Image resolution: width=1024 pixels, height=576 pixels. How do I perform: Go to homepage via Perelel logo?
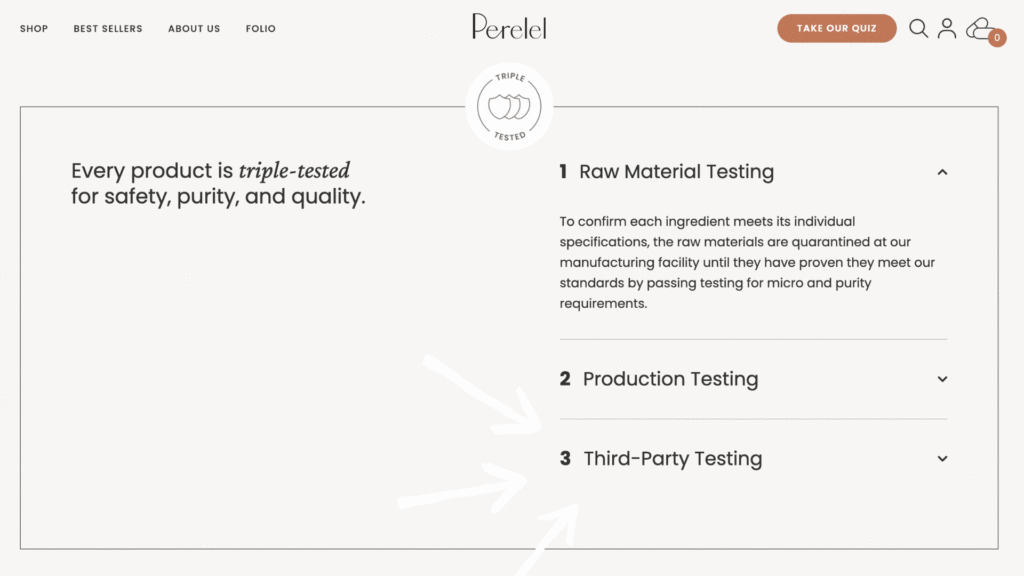click(509, 27)
